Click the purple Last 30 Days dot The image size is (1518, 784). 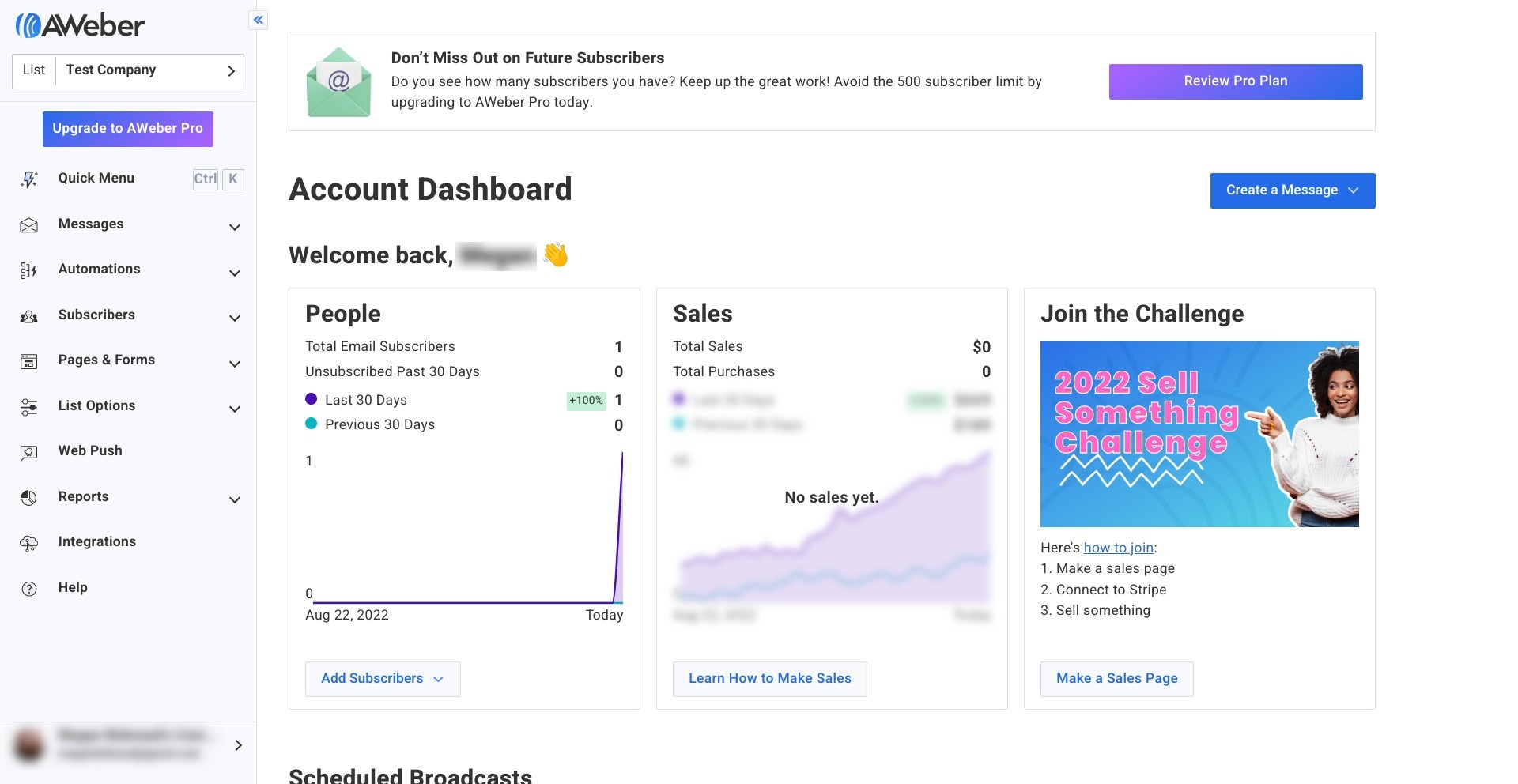pyautogui.click(x=312, y=399)
